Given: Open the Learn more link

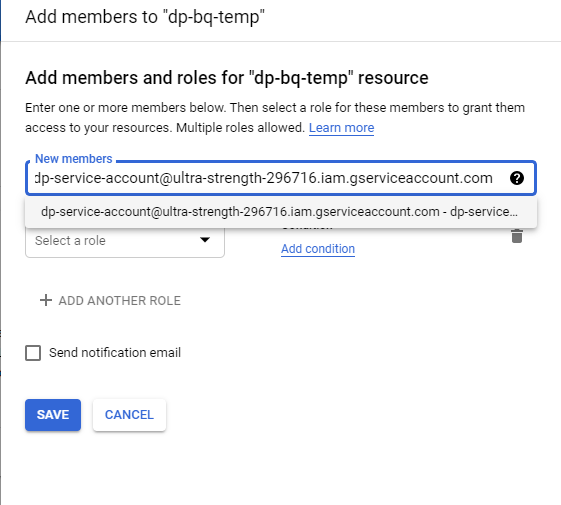Looking at the screenshot, I should (341, 128).
